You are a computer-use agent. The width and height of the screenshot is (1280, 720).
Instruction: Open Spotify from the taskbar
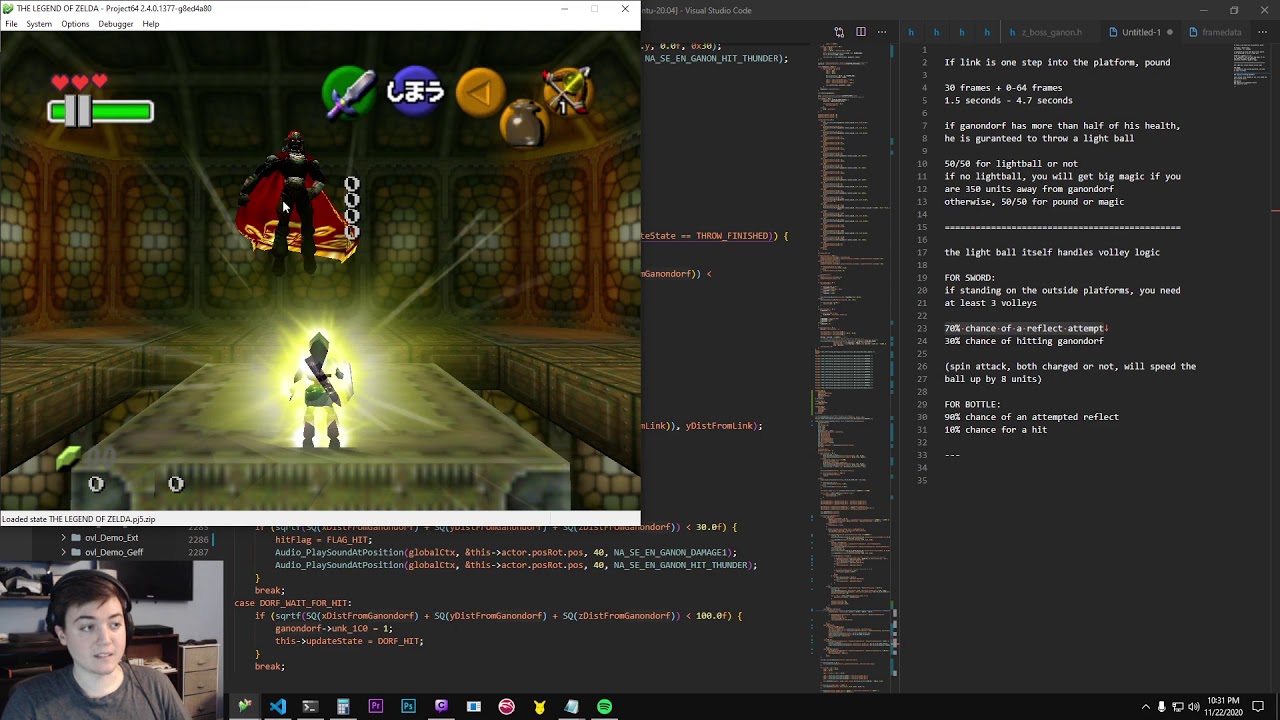pyautogui.click(x=604, y=707)
